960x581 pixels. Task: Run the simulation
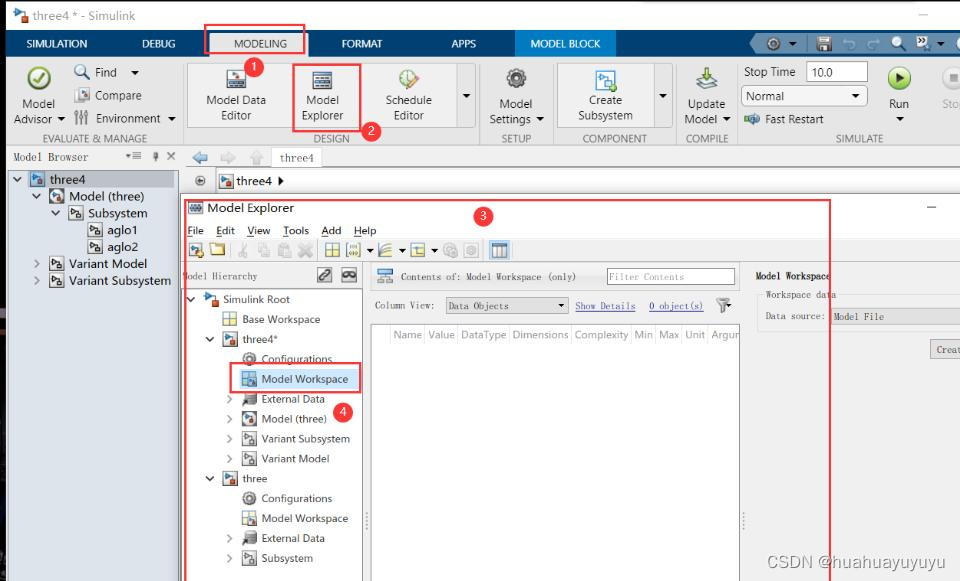[899, 78]
